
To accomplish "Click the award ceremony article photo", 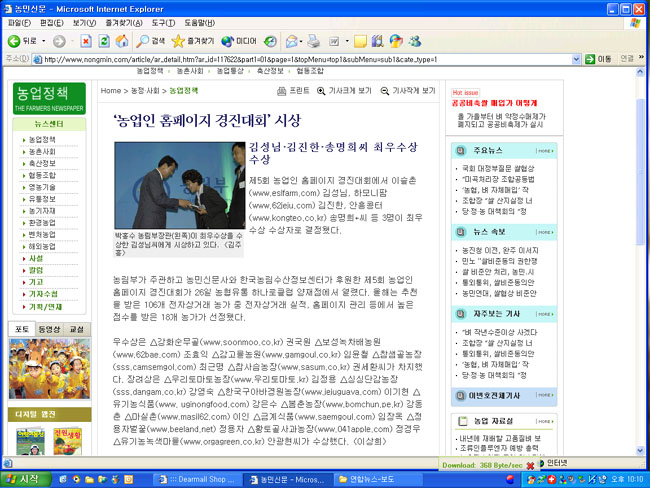I will pyautogui.click(x=179, y=185).
